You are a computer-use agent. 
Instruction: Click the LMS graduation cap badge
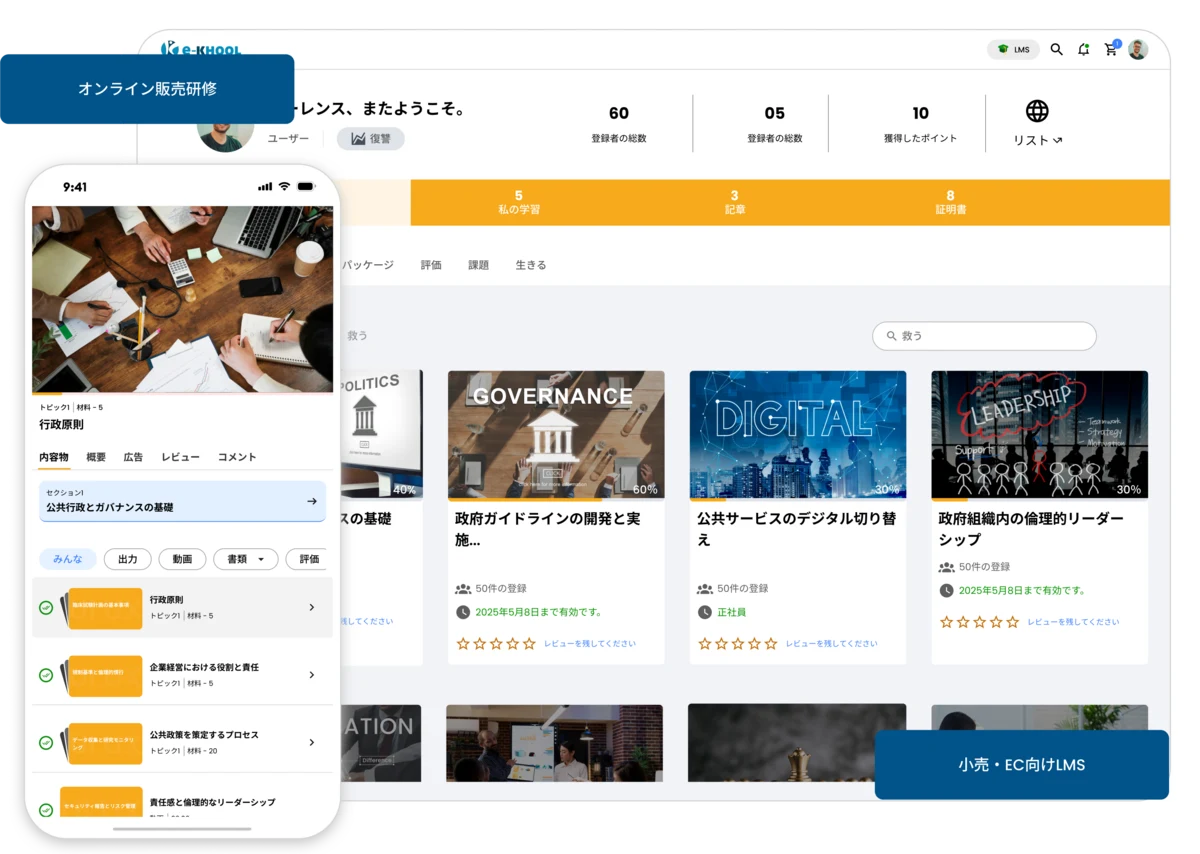tap(1012, 48)
